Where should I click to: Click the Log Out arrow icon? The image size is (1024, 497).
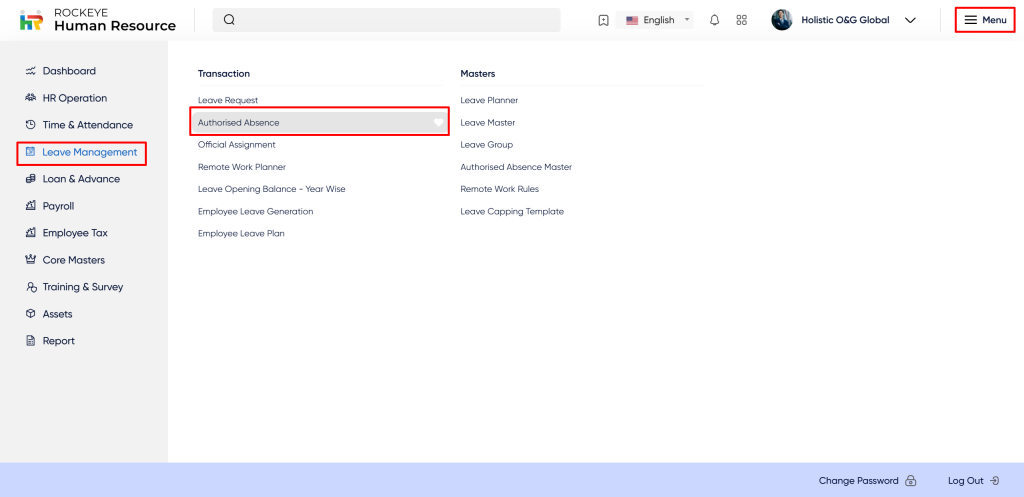993,481
